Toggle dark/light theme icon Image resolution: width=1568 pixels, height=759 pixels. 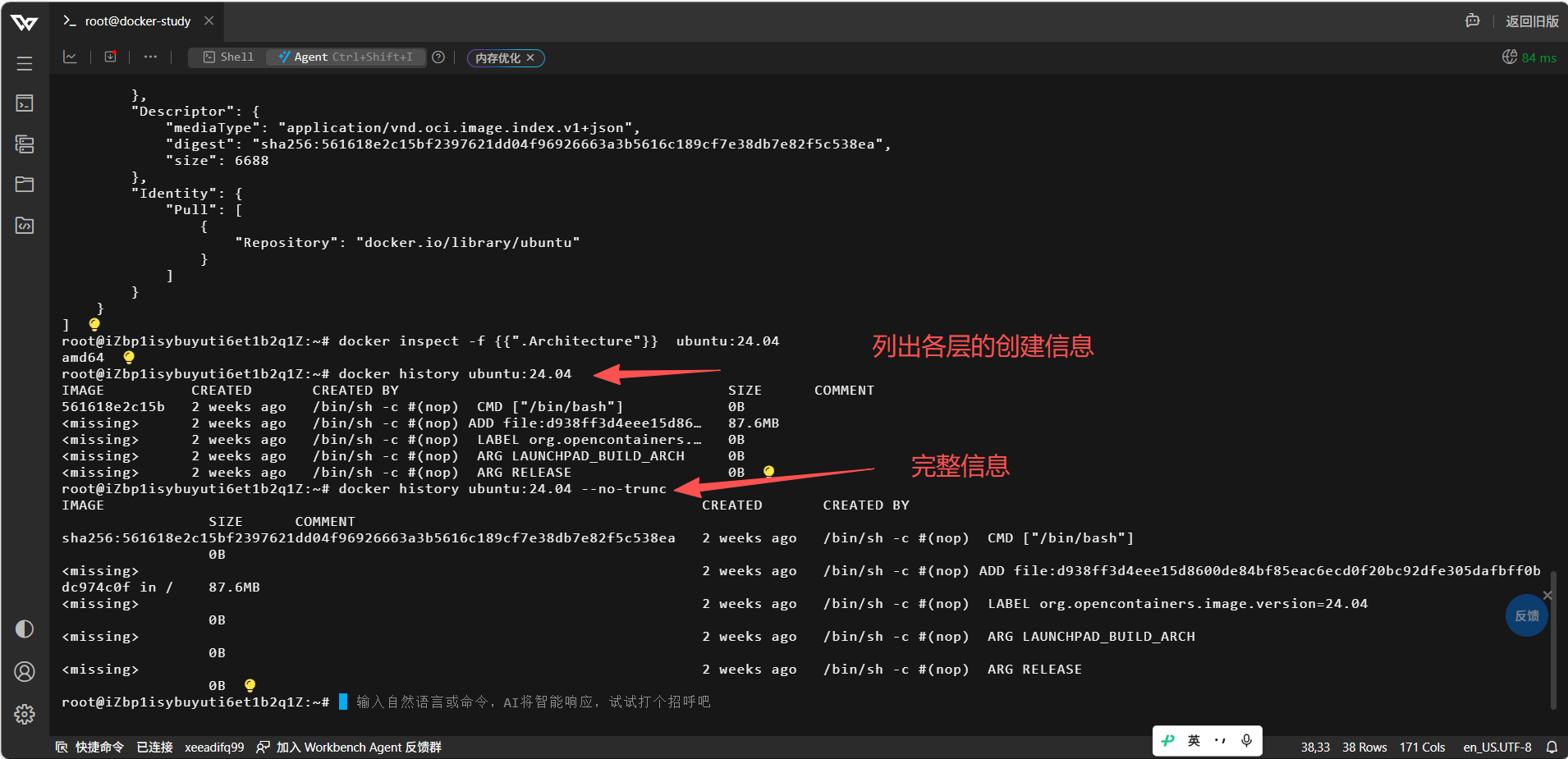point(25,629)
